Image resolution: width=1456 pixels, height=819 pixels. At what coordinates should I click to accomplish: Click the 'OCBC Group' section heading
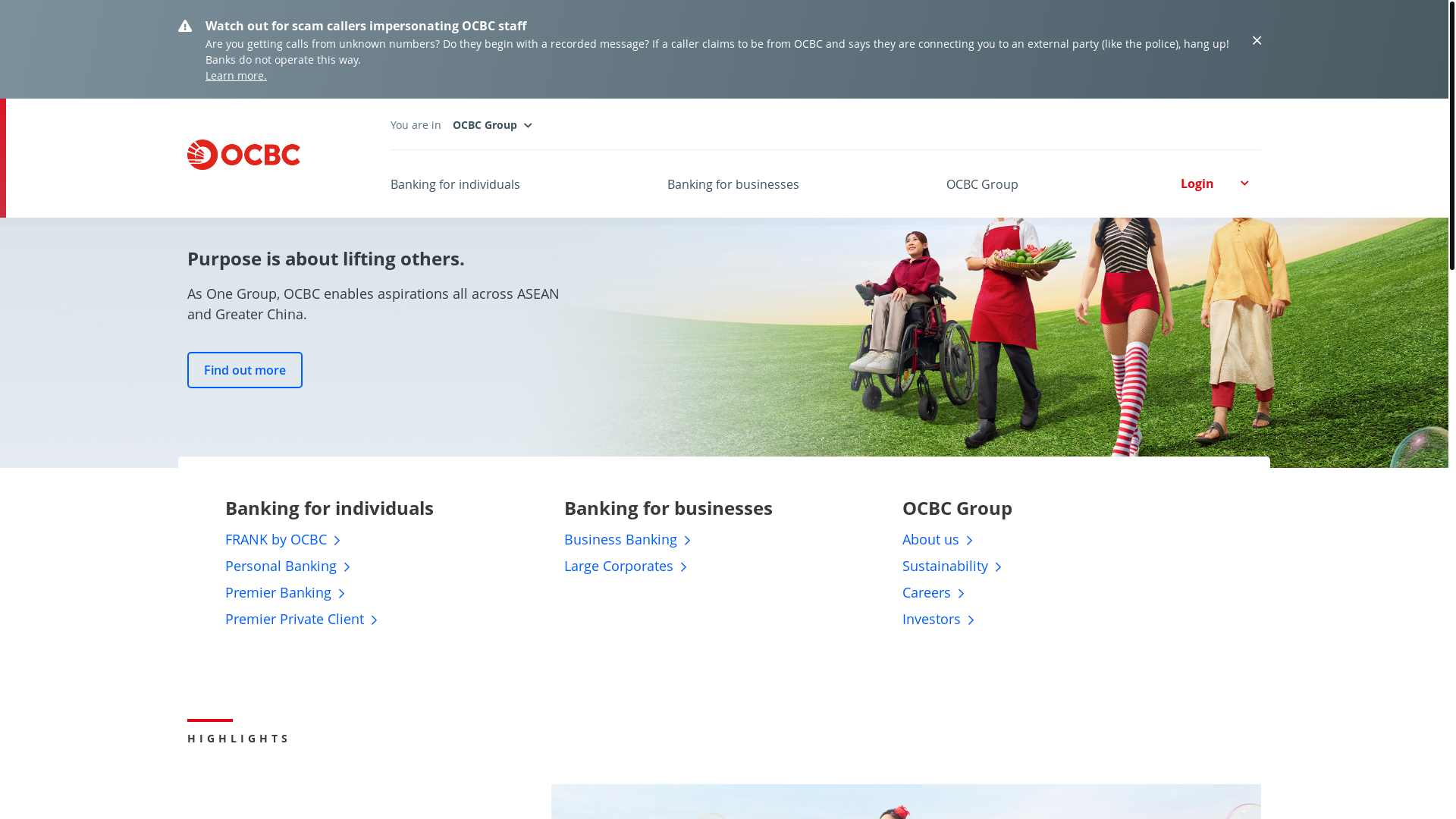click(x=957, y=508)
